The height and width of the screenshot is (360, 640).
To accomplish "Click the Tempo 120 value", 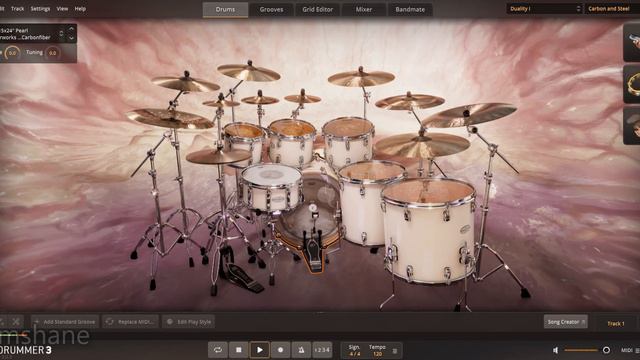I will pos(378,354).
